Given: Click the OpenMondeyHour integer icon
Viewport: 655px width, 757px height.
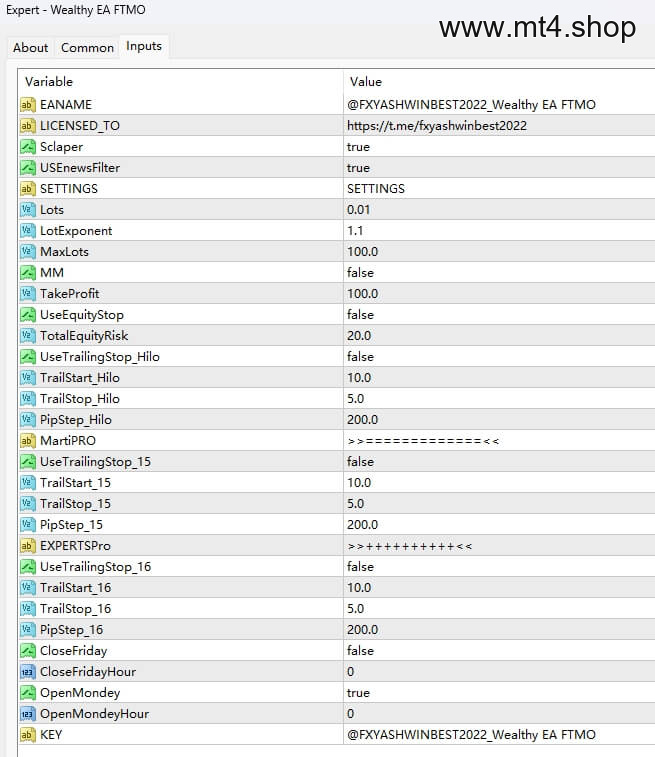Looking at the screenshot, I should pos(28,714).
